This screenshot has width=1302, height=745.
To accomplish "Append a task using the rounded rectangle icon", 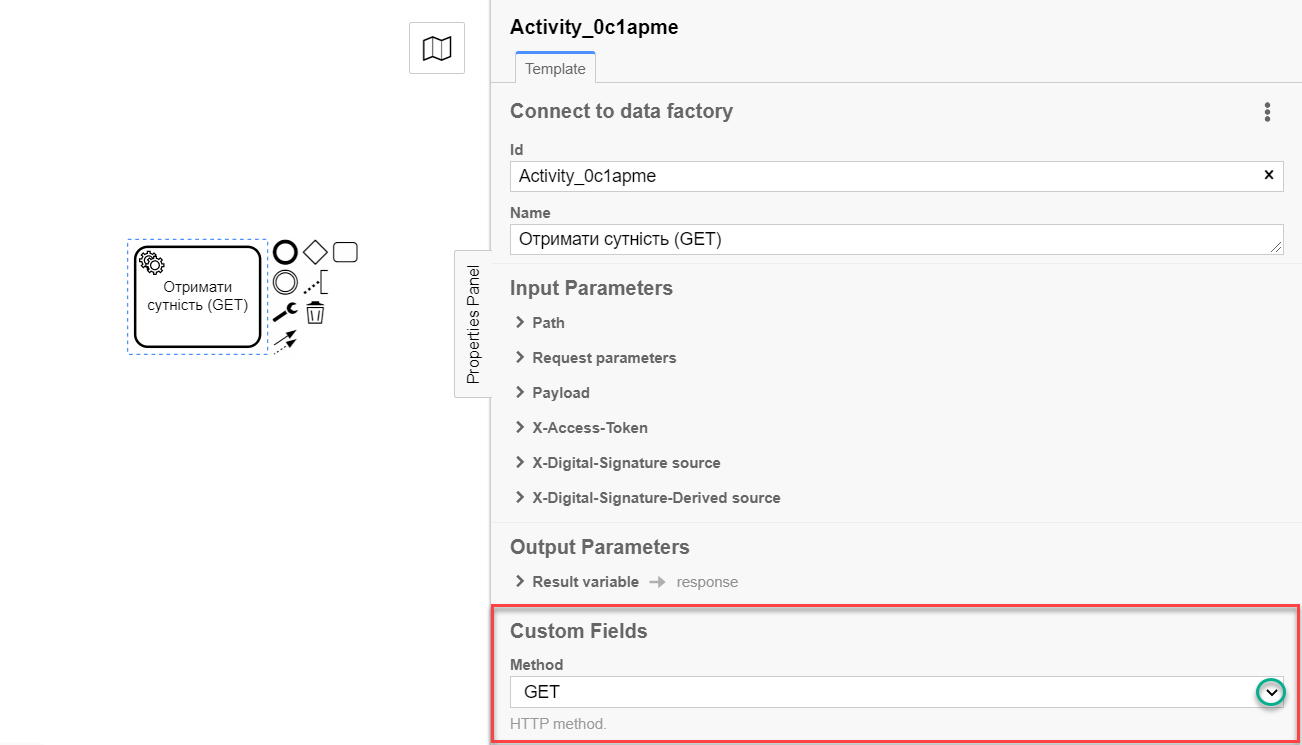I will (x=345, y=252).
